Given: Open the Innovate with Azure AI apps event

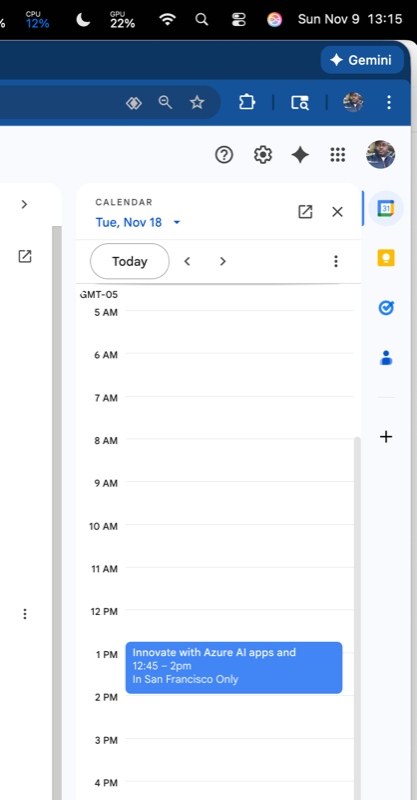Looking at the screenshot, I should tap(234, 667).
